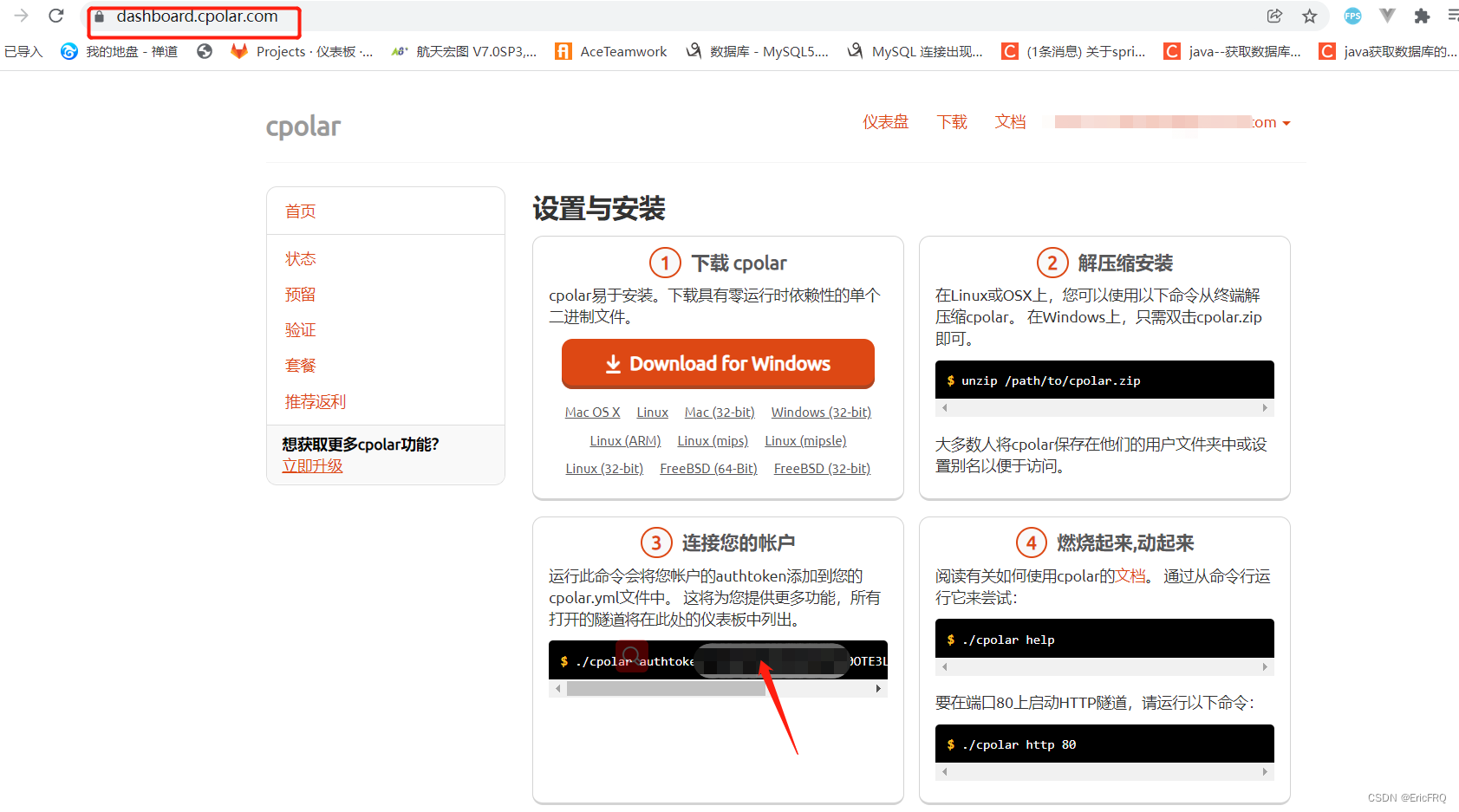Screen dimensions: 1459x812
Task: Download the Linux (mips) build
Action: [713, 441]
